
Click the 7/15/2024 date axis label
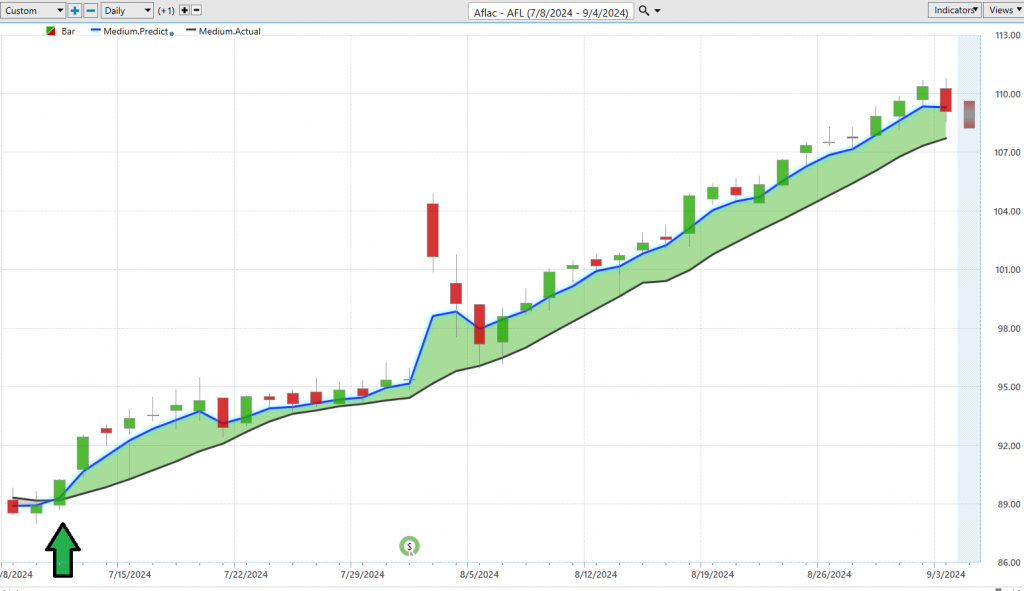point(129,575)
